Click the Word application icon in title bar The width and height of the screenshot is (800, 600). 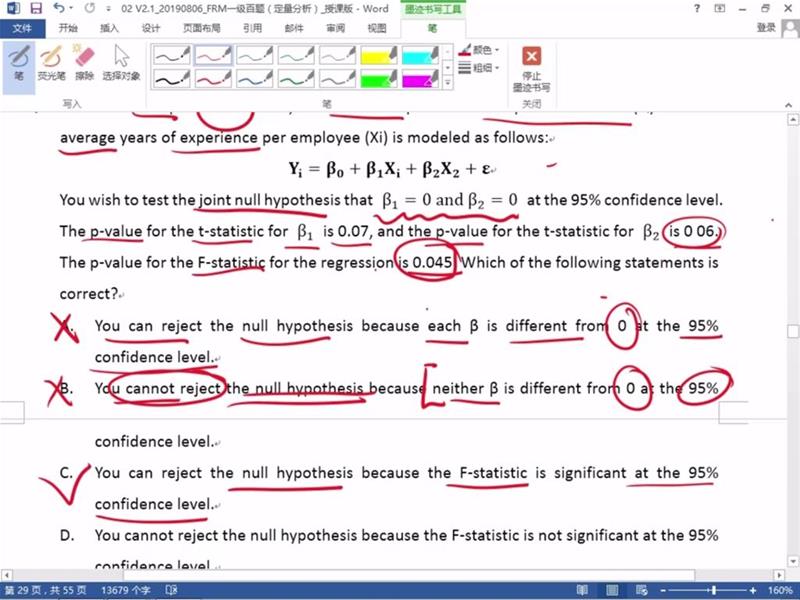click(x=13, y=8)
